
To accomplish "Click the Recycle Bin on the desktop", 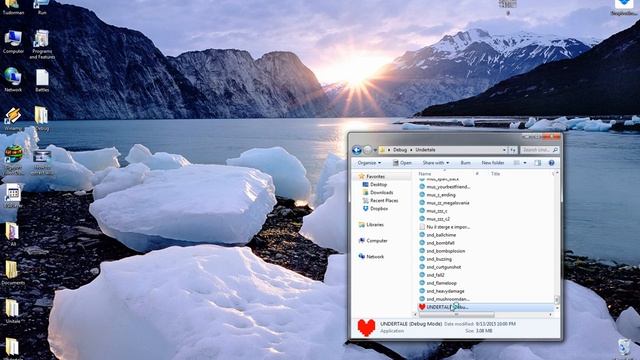I will [623, 348].
